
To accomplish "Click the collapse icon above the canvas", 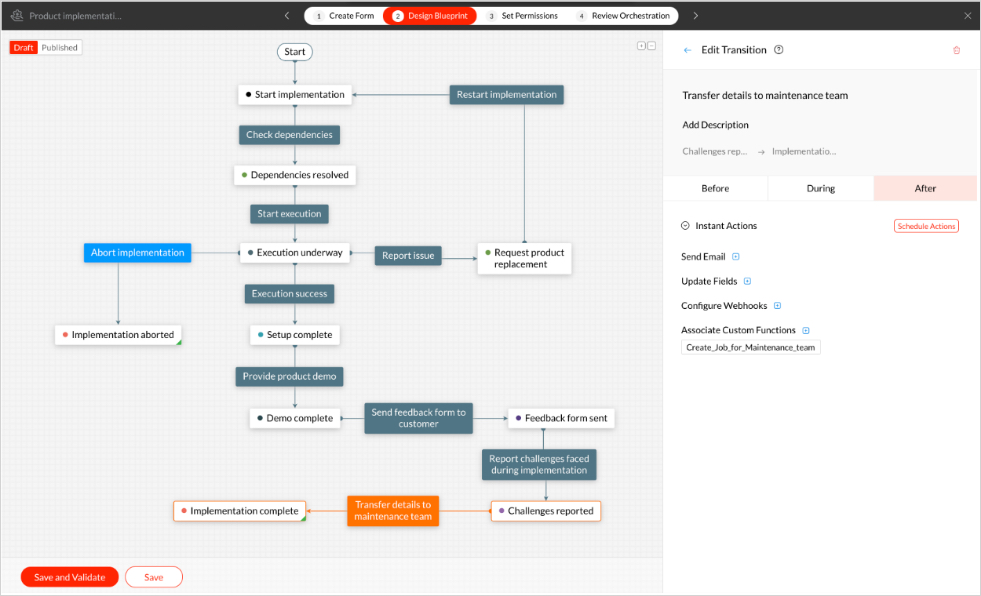I will click(651, 46).
